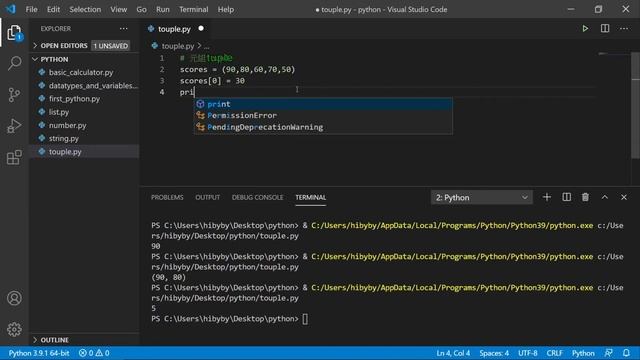
Task: Click the feedback icon in status bar
Action: click(609, 353)
